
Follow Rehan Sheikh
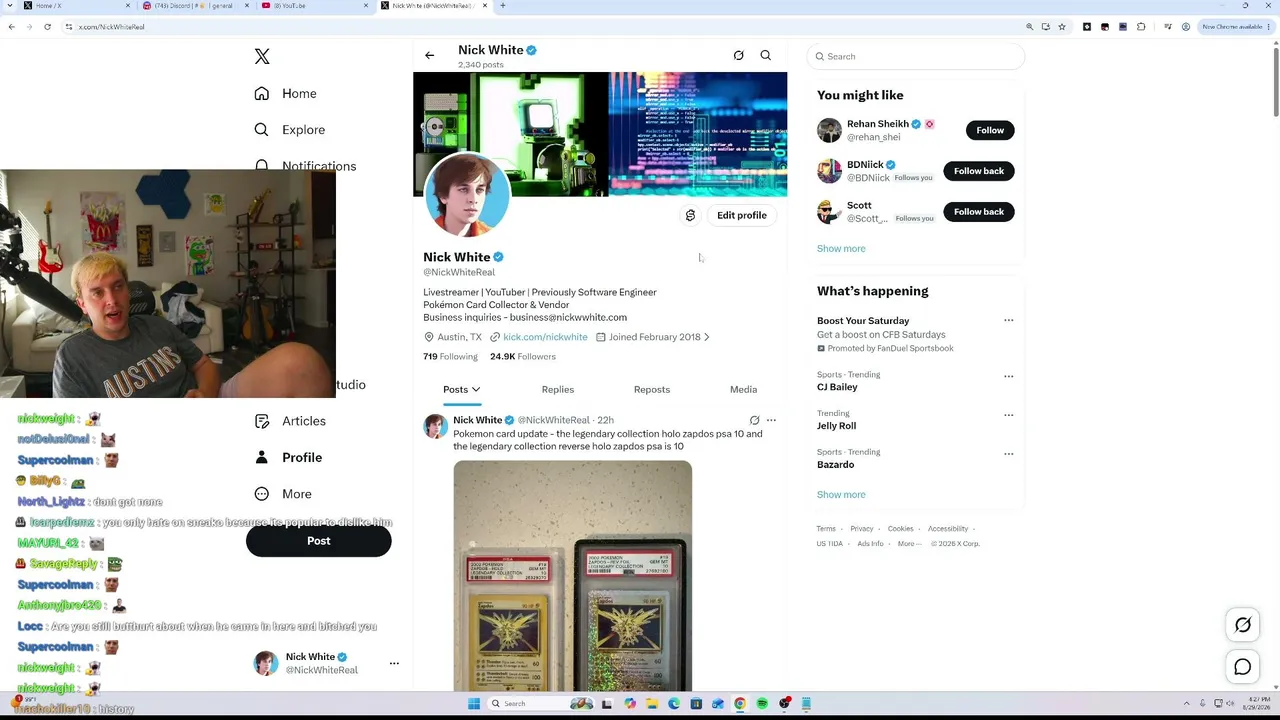click(990, 130)
